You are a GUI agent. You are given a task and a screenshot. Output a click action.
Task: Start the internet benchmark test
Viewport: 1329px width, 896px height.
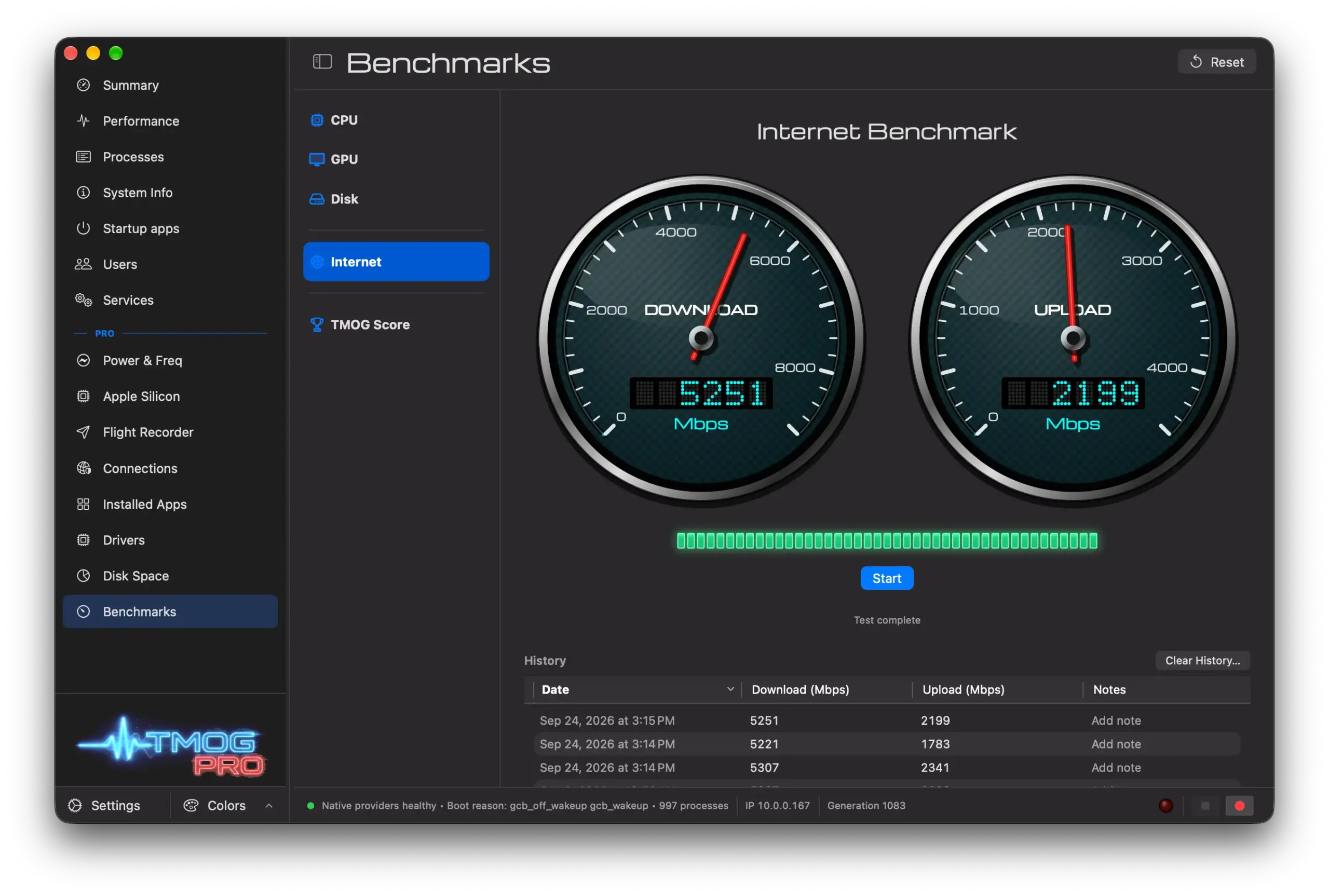point(887,578)
